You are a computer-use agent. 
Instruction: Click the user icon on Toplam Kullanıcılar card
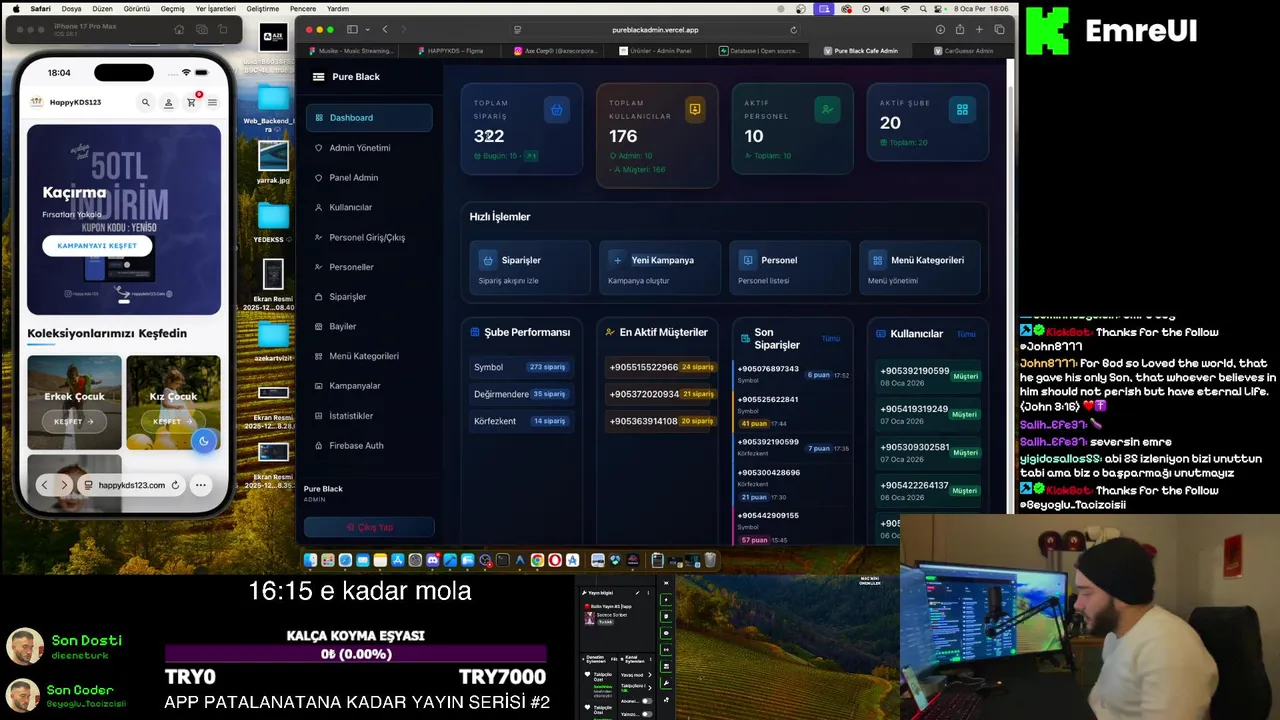(x=694, y=110)
